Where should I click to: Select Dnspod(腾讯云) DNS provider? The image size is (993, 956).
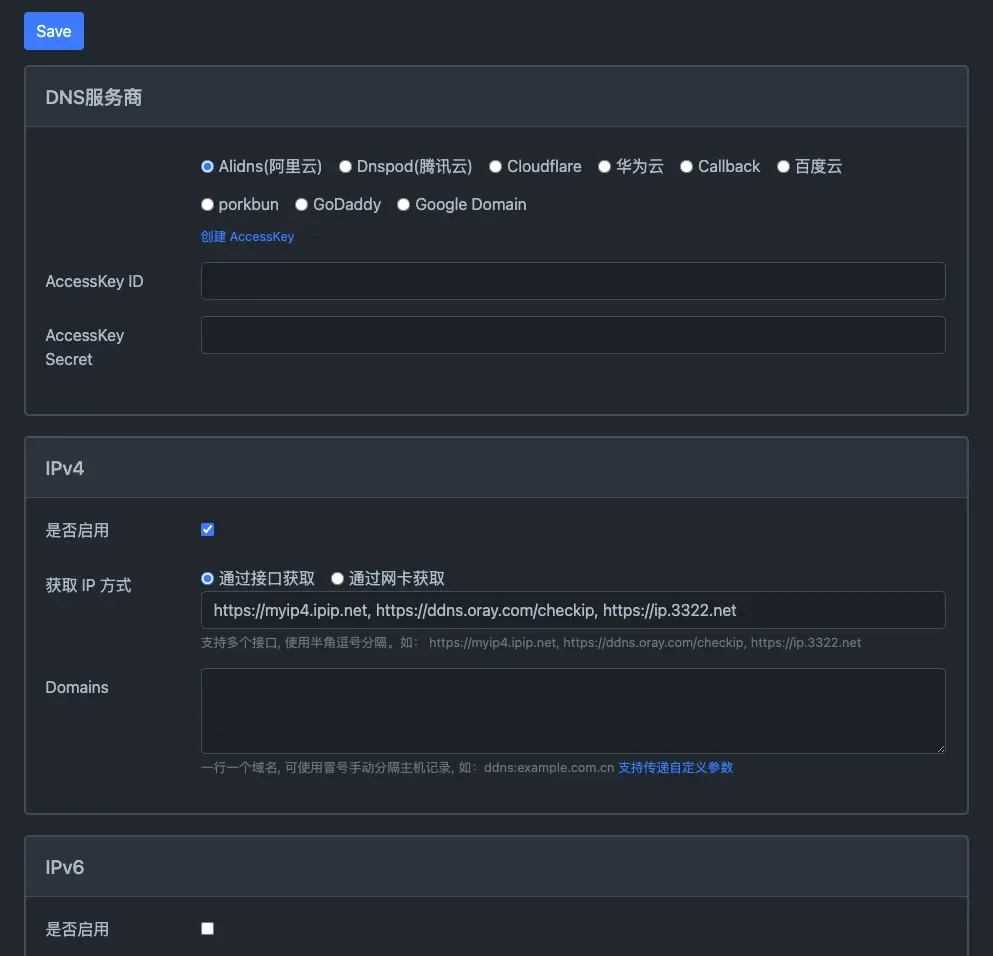click(345, 167)
